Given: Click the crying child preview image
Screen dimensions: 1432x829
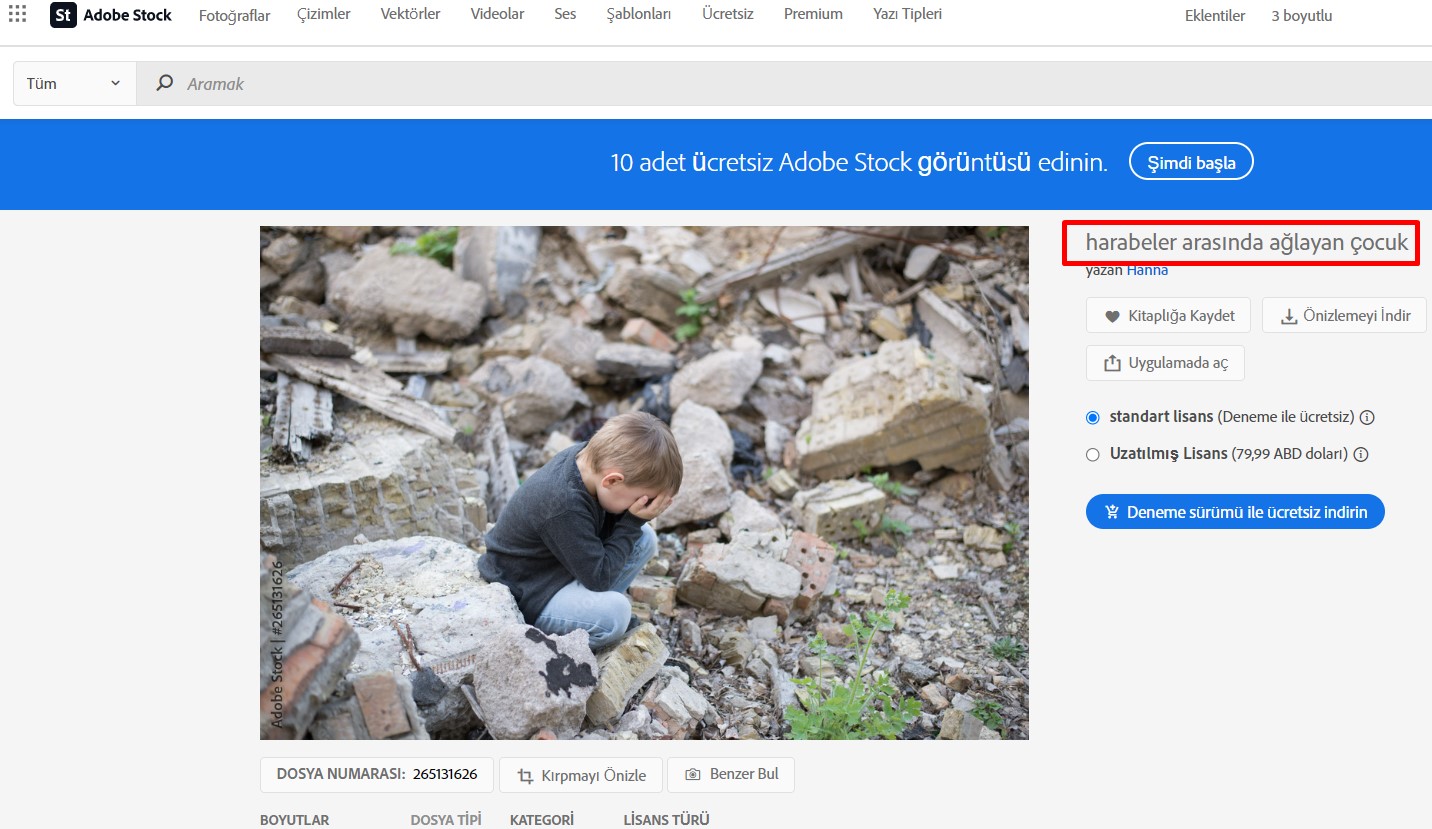Looking at the screenshot, I should tap(644, 482).
